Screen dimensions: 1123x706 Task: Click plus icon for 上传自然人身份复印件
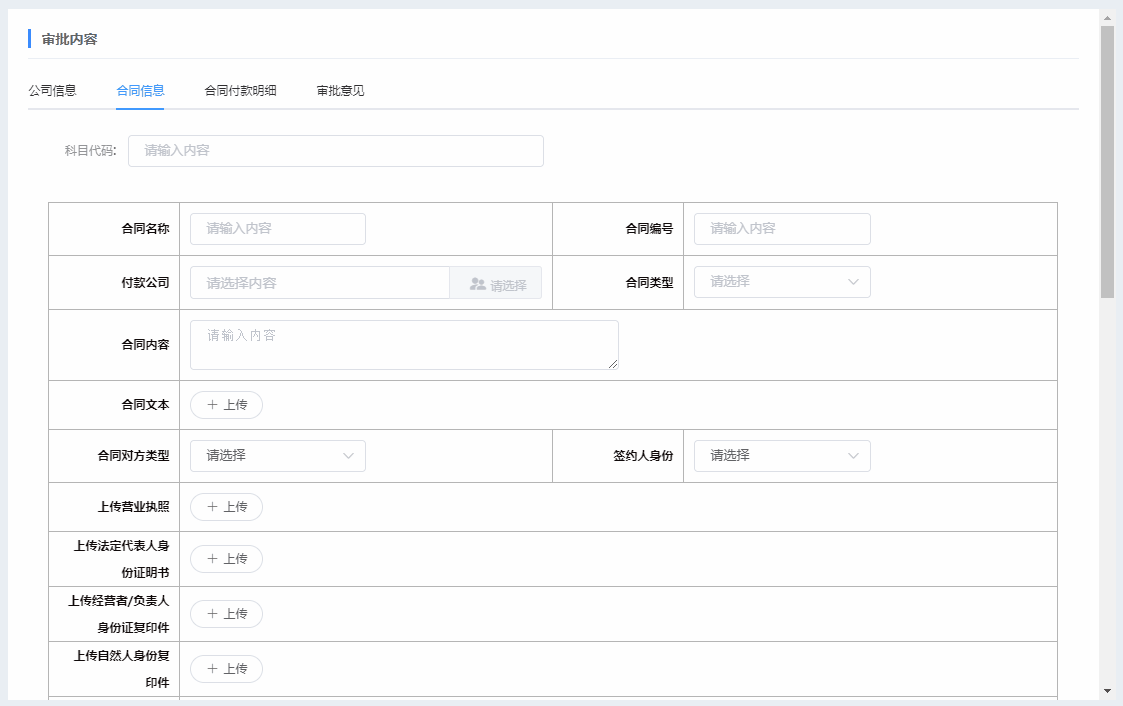click(x=212, y=669)
